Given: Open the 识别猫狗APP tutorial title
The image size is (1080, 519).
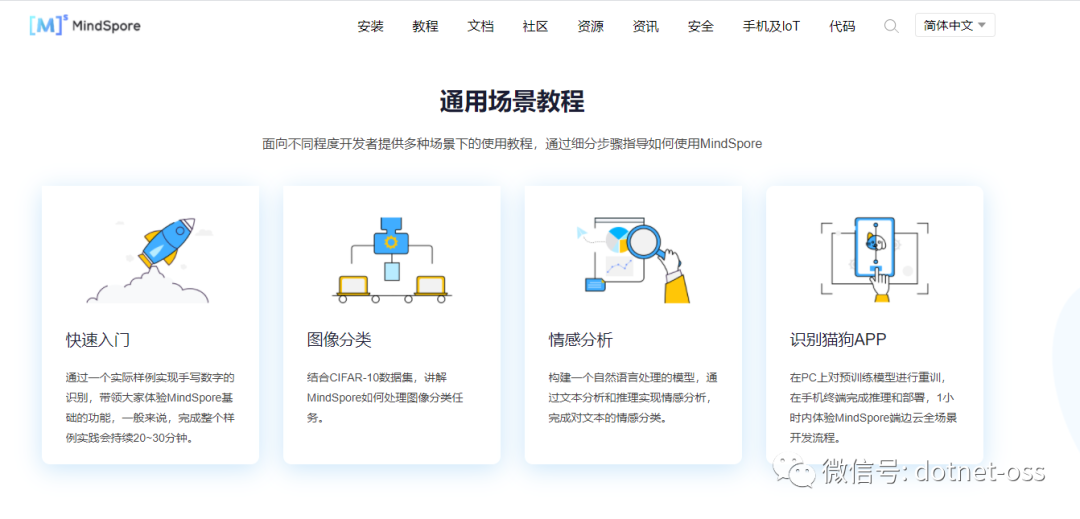Looking at the screenshot, I should [x=838, y=340].
